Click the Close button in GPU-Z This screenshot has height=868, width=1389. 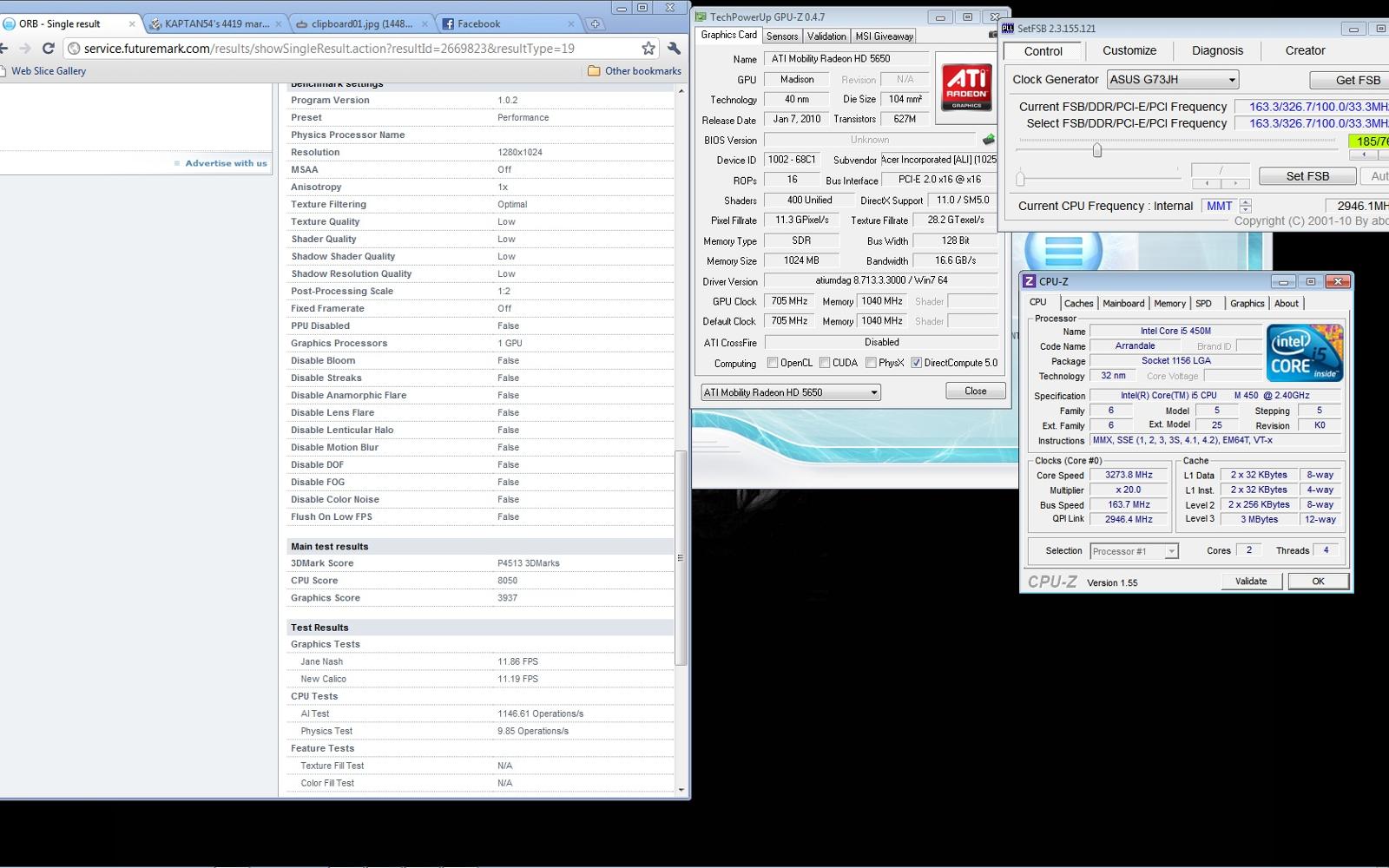tap(976, 391)
